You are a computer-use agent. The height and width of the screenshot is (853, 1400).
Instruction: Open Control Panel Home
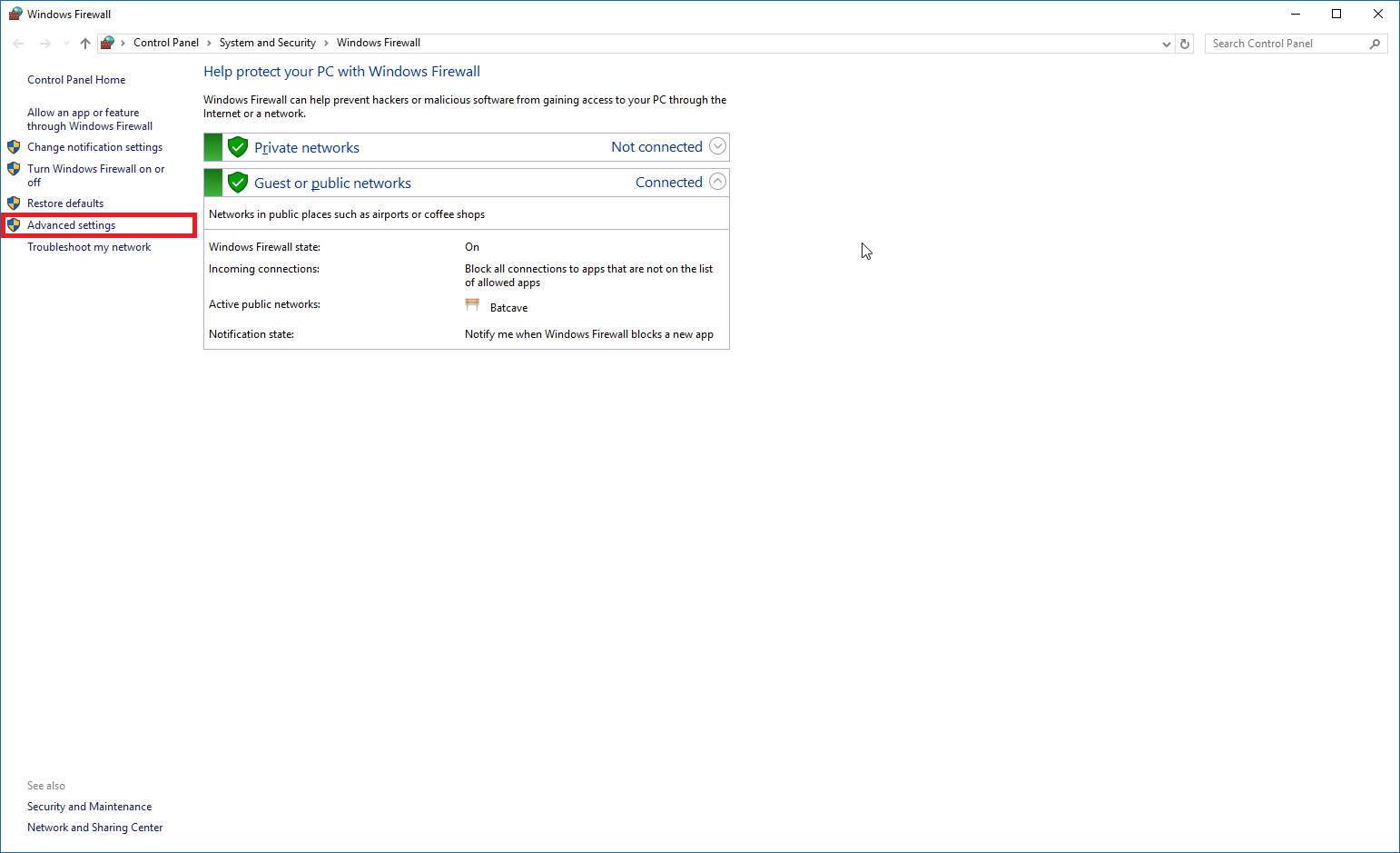click(76, 80)
